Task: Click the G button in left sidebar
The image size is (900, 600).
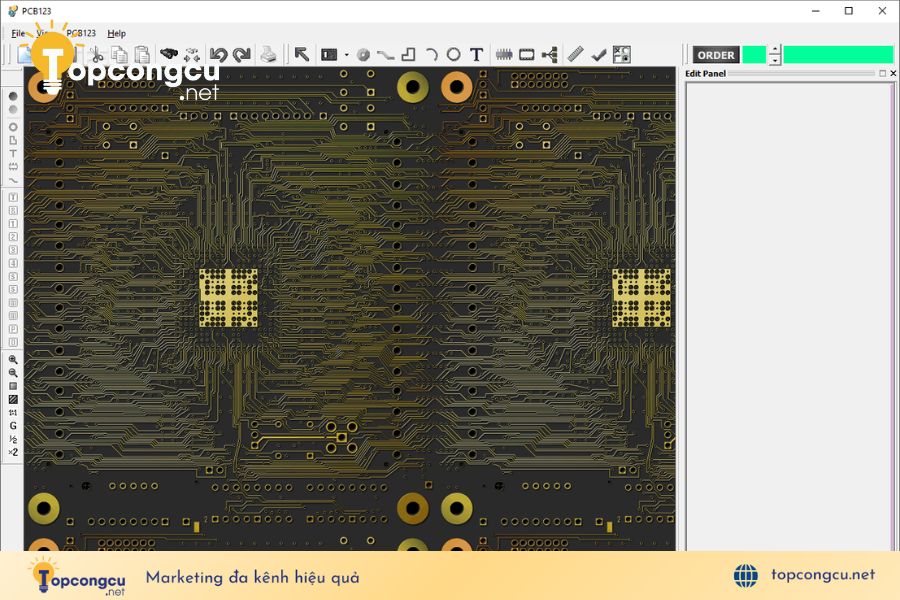Action: coord(13,425)
